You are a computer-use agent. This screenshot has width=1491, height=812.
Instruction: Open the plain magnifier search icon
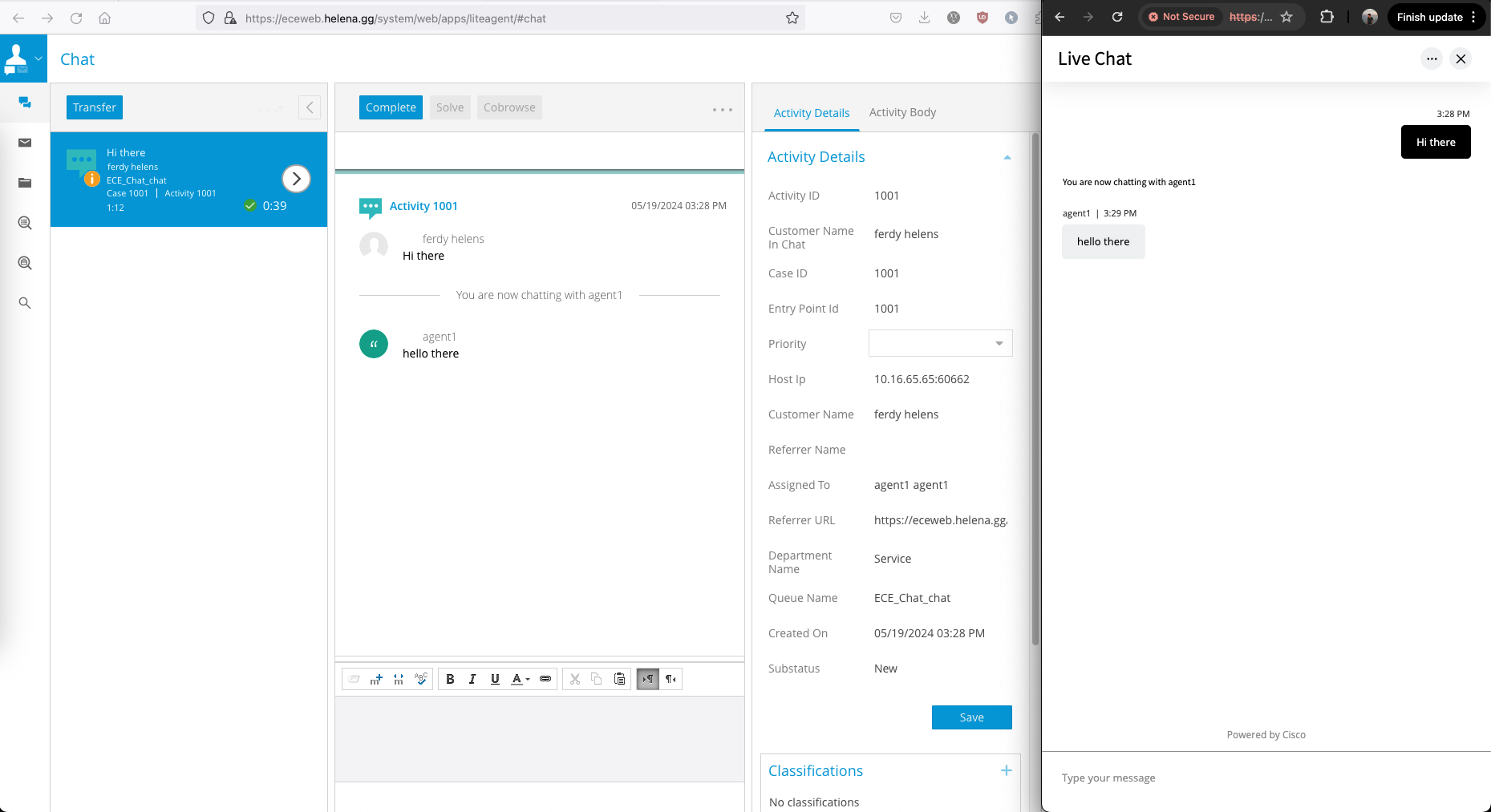pyautogui.click(x=25, y=303)
